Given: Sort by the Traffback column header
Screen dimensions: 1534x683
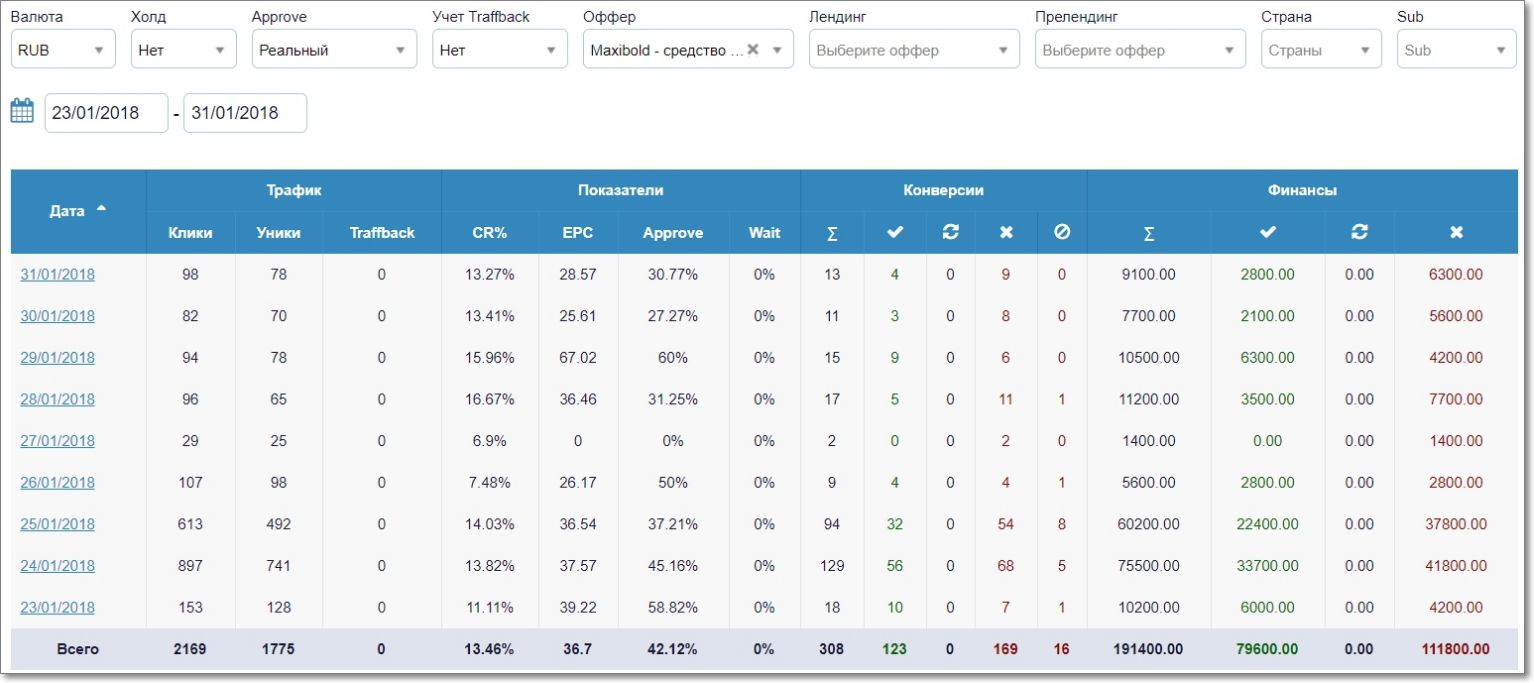Looking at the screenshot, I should coord(382,233).
